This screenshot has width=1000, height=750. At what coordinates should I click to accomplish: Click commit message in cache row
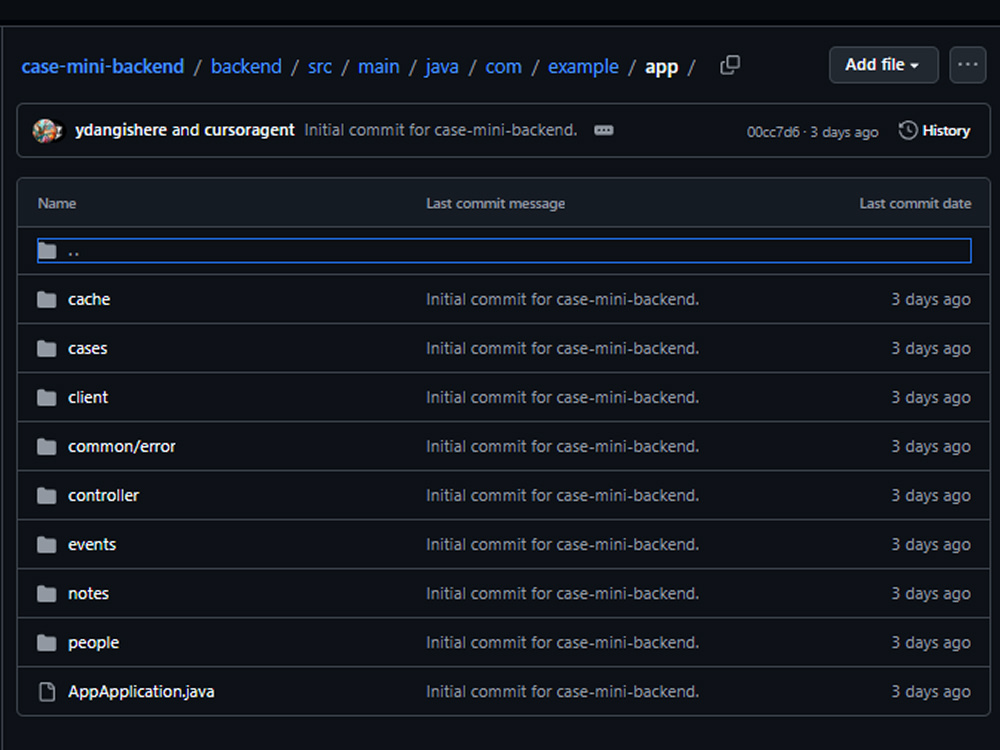(562, 299)
